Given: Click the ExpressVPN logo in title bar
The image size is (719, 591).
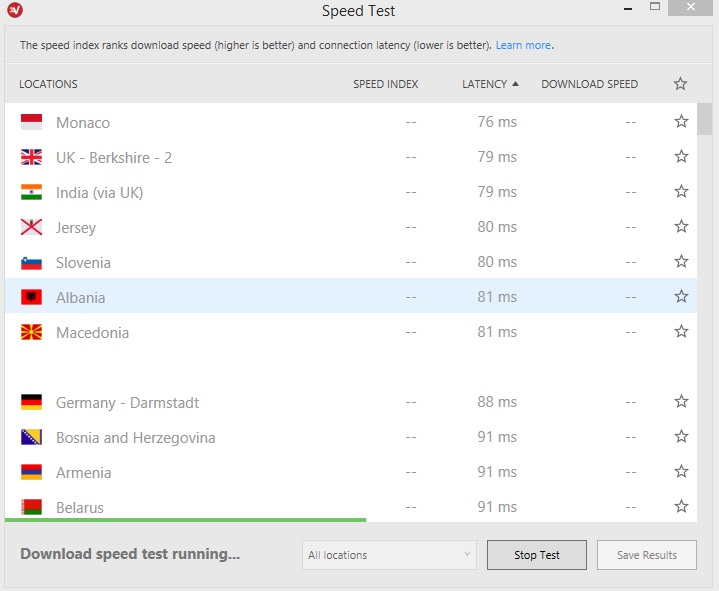Looking at the screenshot, I should tap(15, 10).
